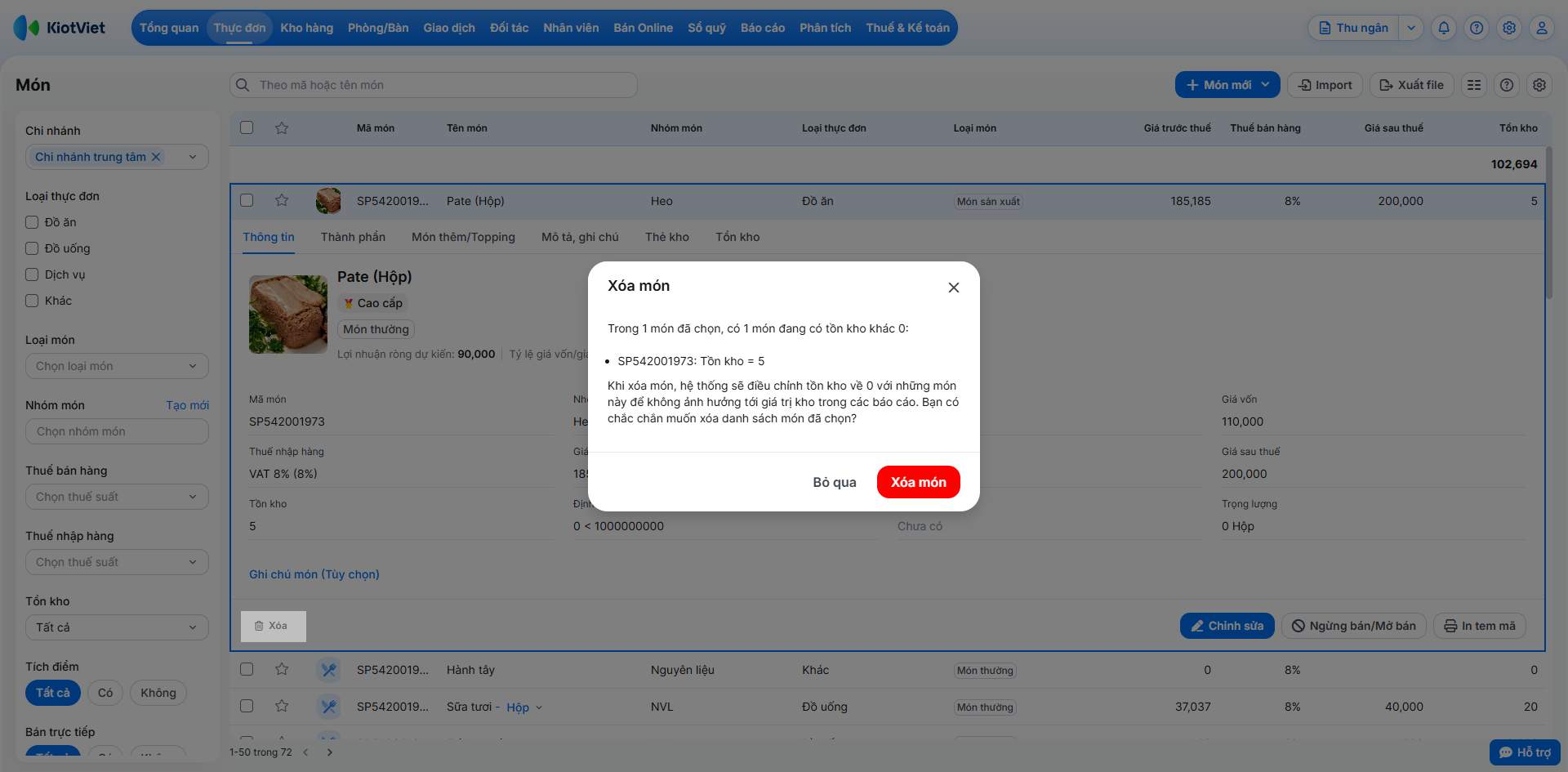Click the search field for món

433,85
